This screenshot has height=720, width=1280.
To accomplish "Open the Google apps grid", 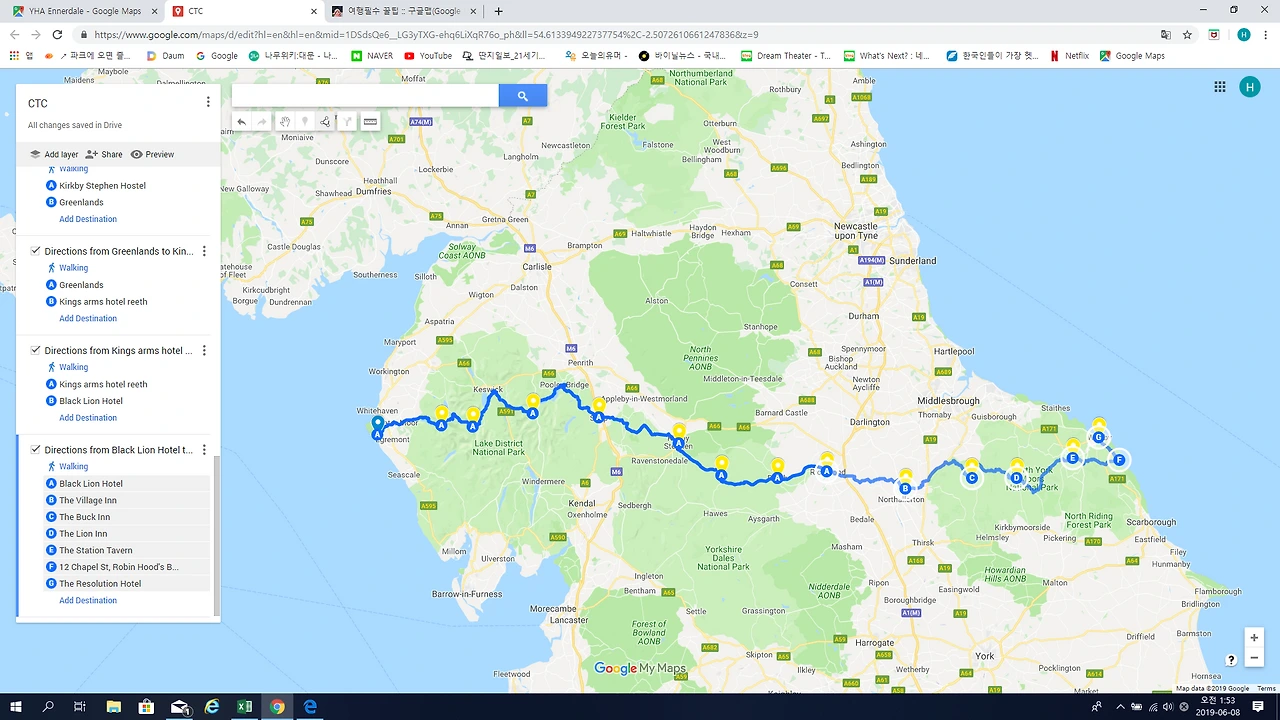I will click(x=1220, y=87).
